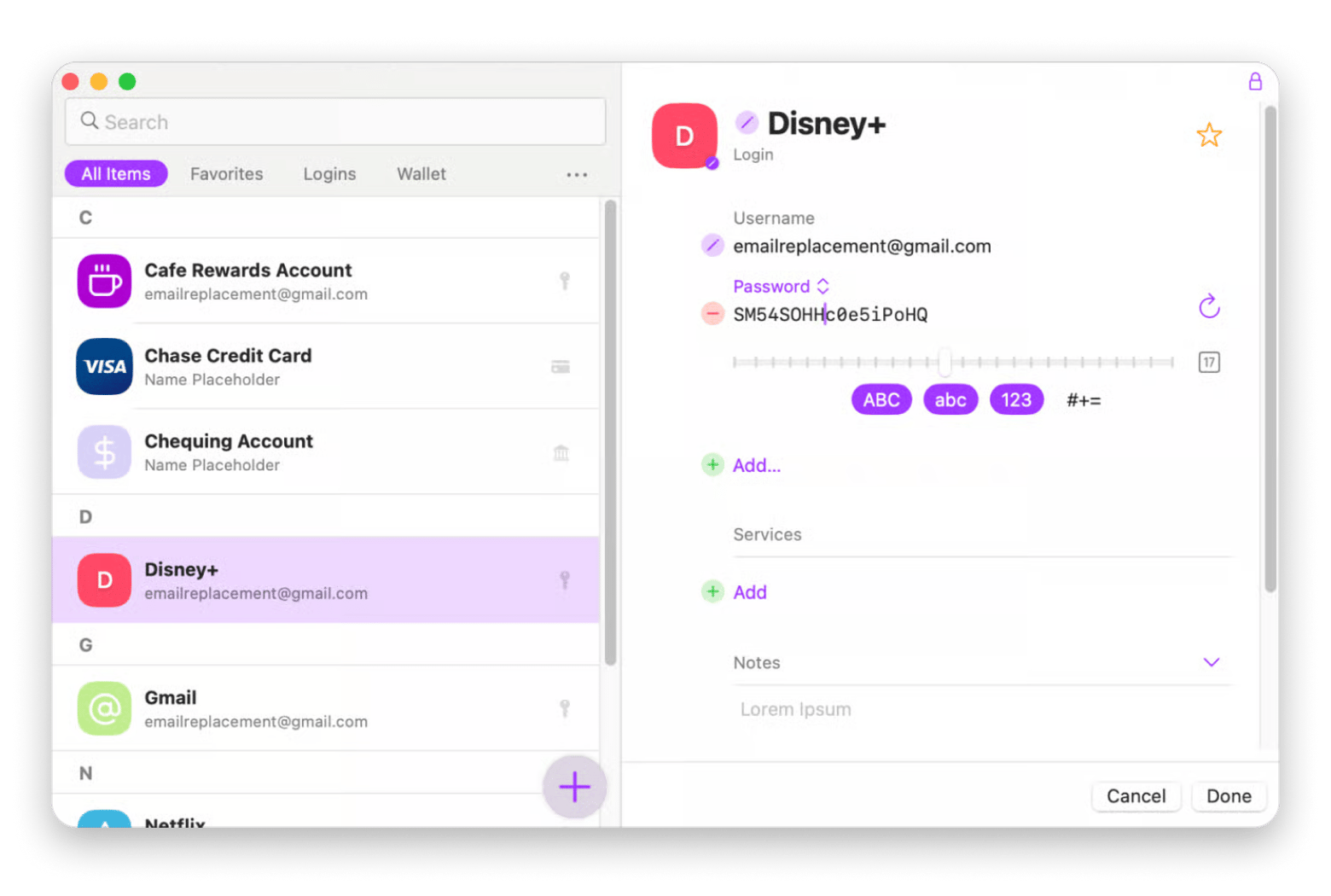
Task: Click the Notes section label
Action: pyautogui.click(x=756, y=662)
